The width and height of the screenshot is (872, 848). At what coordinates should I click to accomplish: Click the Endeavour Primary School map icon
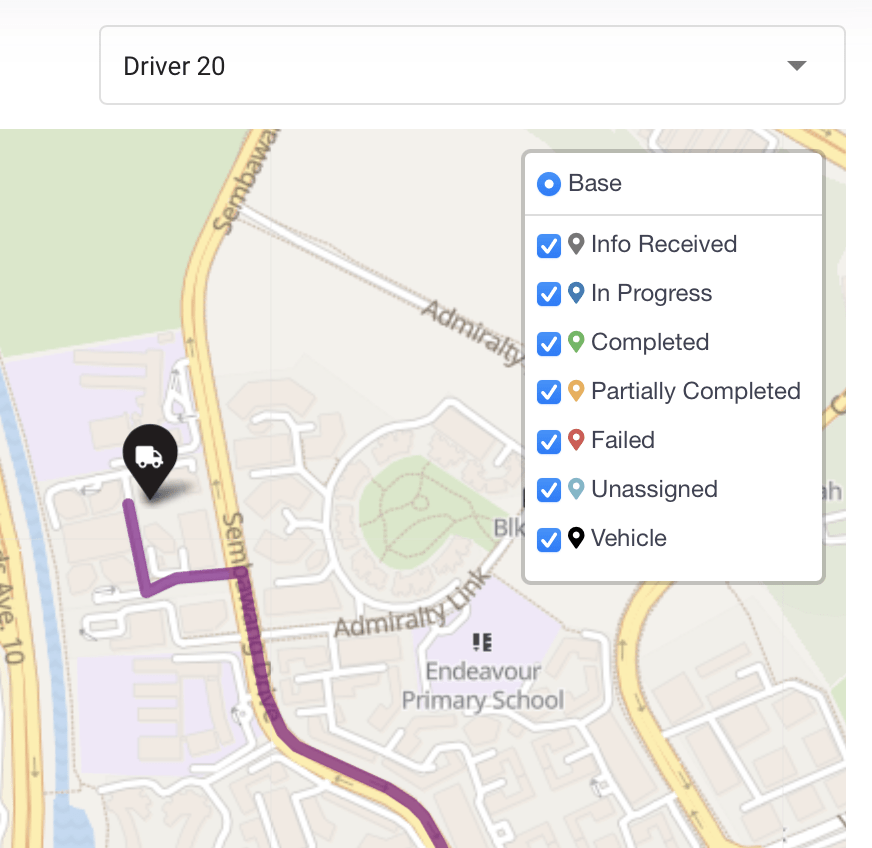click(x=482, y=642)
